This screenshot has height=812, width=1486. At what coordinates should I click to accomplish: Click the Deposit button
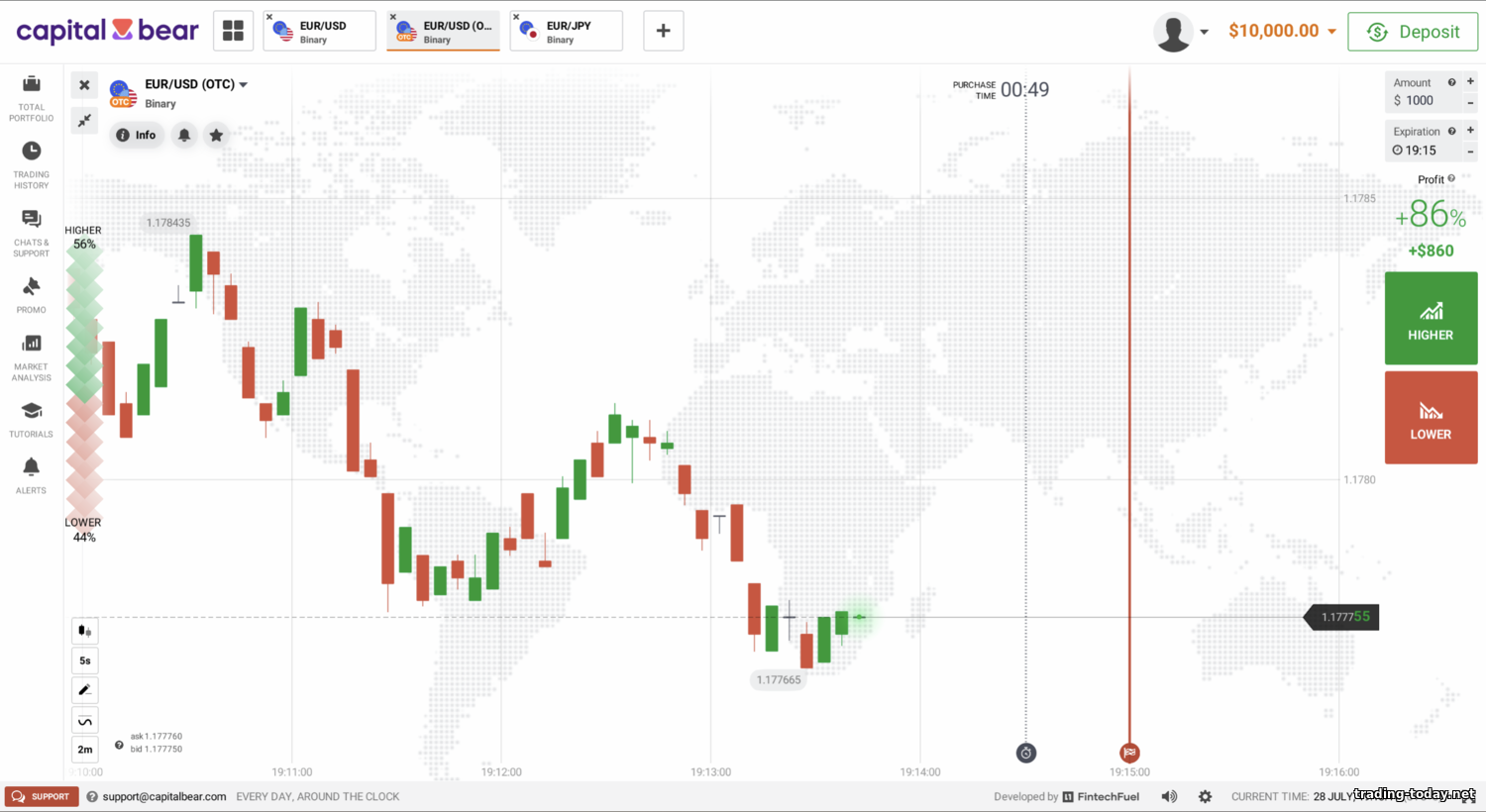coord(1413,32)
